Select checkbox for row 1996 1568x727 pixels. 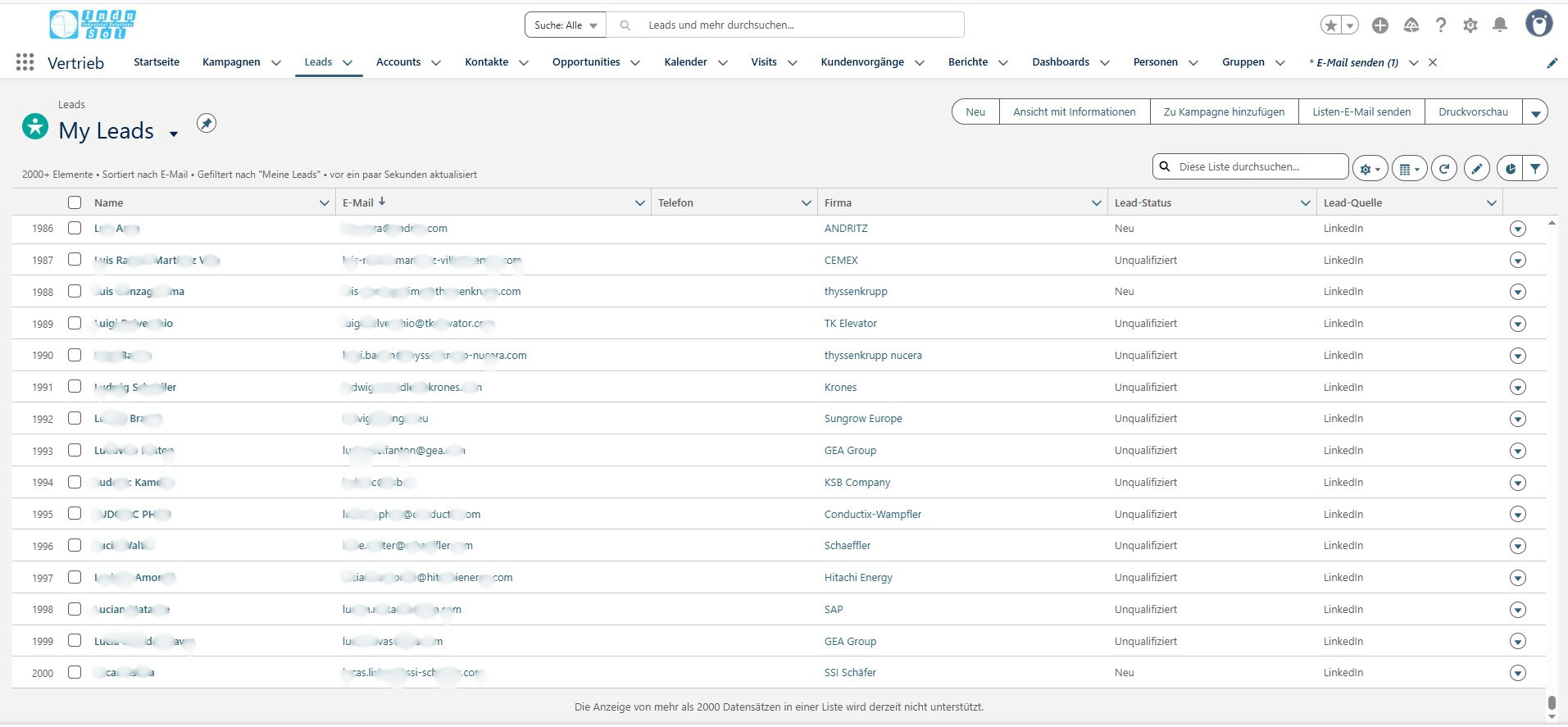coord(75,545)
